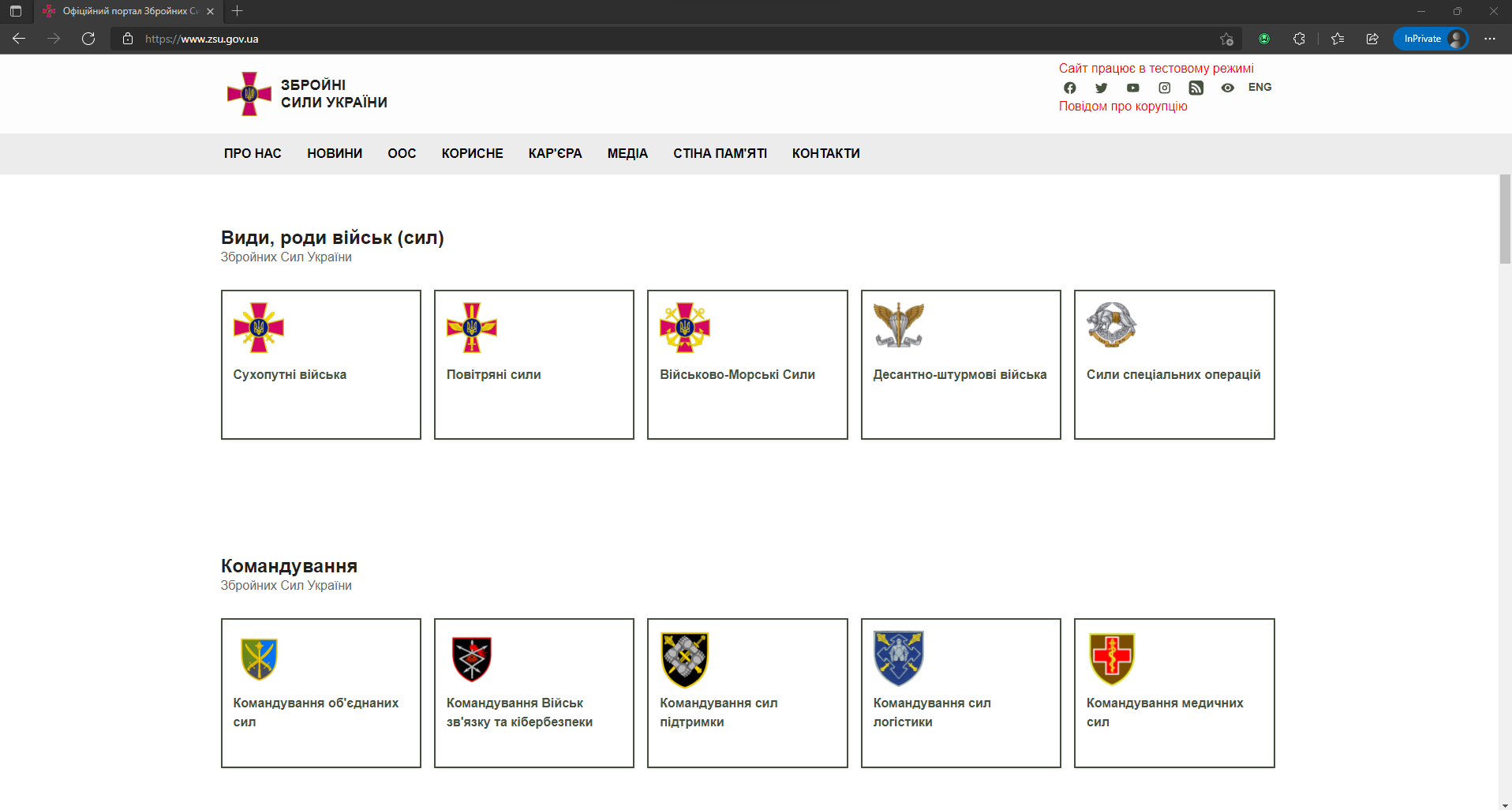Click the Сайт працює в тестовому режимі notice

pyautogui.click(x=1156, y=68)
